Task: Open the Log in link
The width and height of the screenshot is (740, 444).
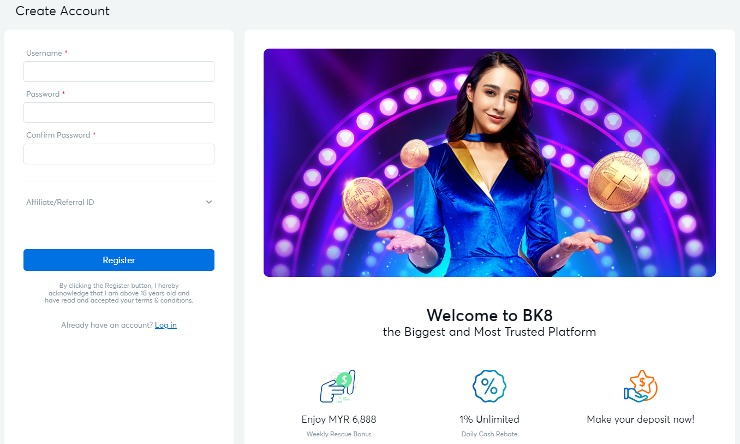Action: point(166,325)
